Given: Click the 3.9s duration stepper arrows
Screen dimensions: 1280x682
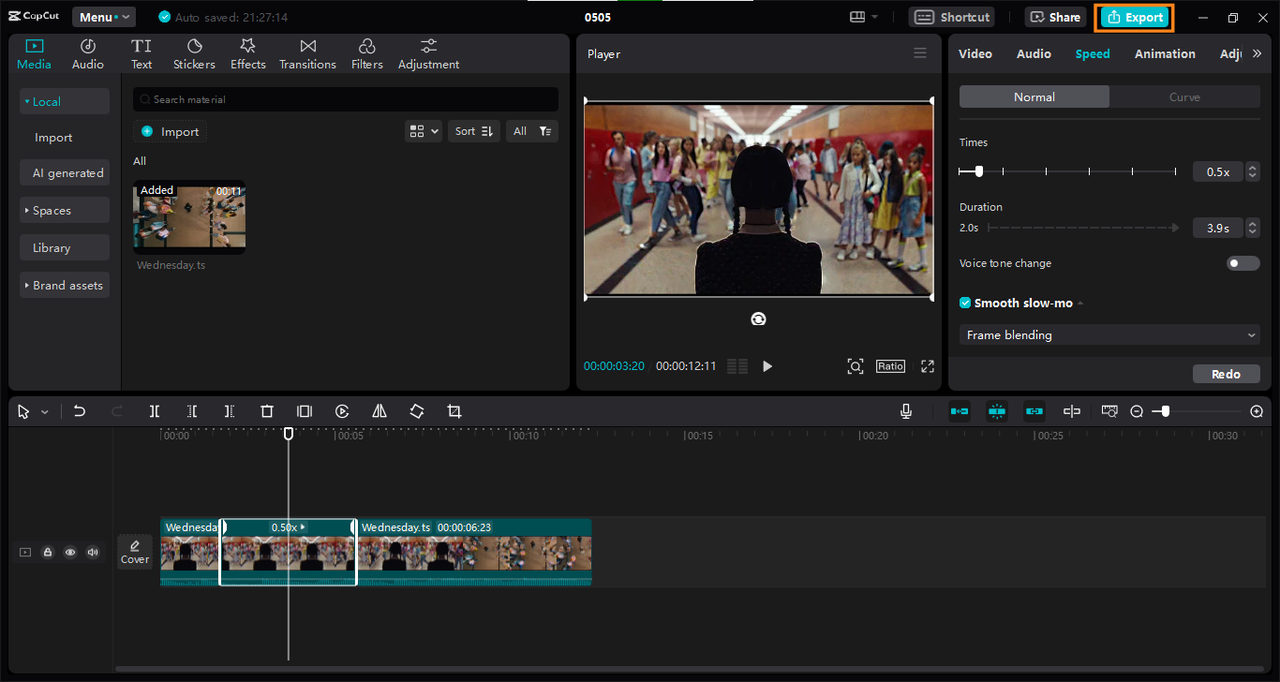Looking at the screenshot, I should [1253, 228].
